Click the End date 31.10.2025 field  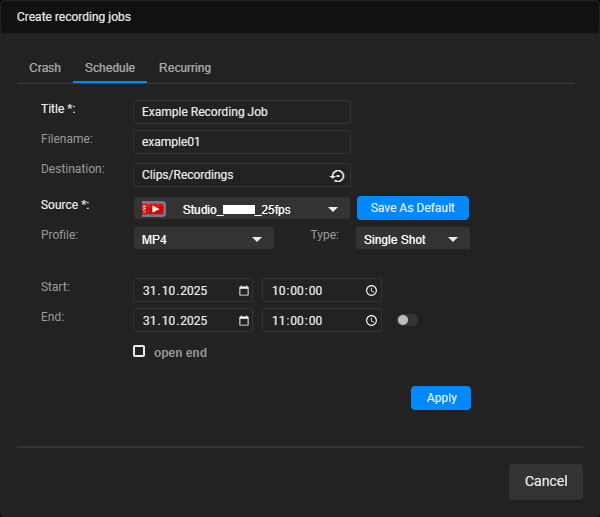click(x=193, y=320)
